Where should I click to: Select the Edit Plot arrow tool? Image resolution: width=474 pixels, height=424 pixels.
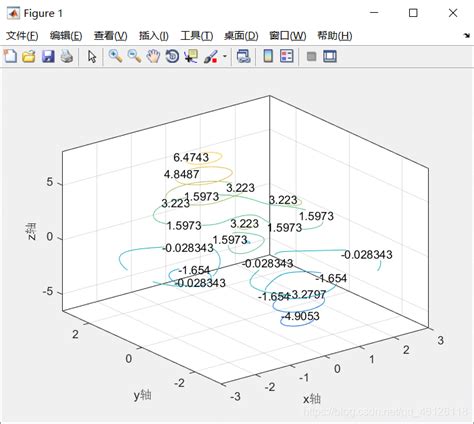coord(92,56)
